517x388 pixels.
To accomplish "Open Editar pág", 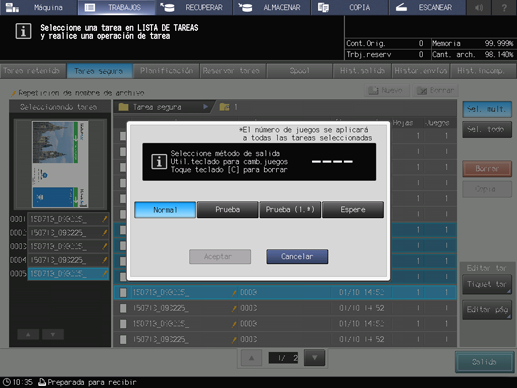I will [487, 310].
